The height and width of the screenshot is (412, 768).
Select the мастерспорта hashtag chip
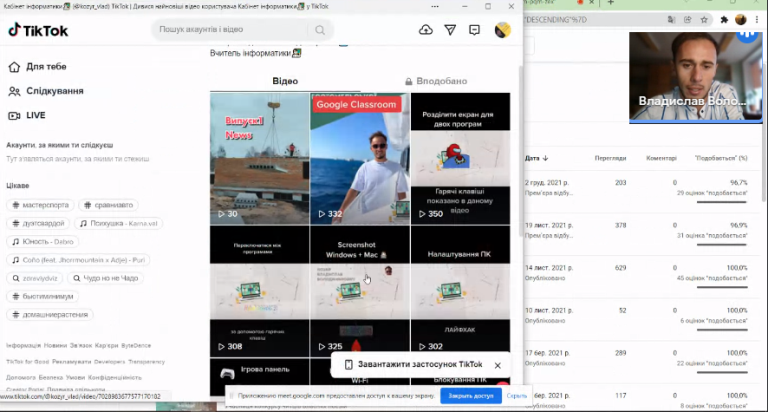41,205
